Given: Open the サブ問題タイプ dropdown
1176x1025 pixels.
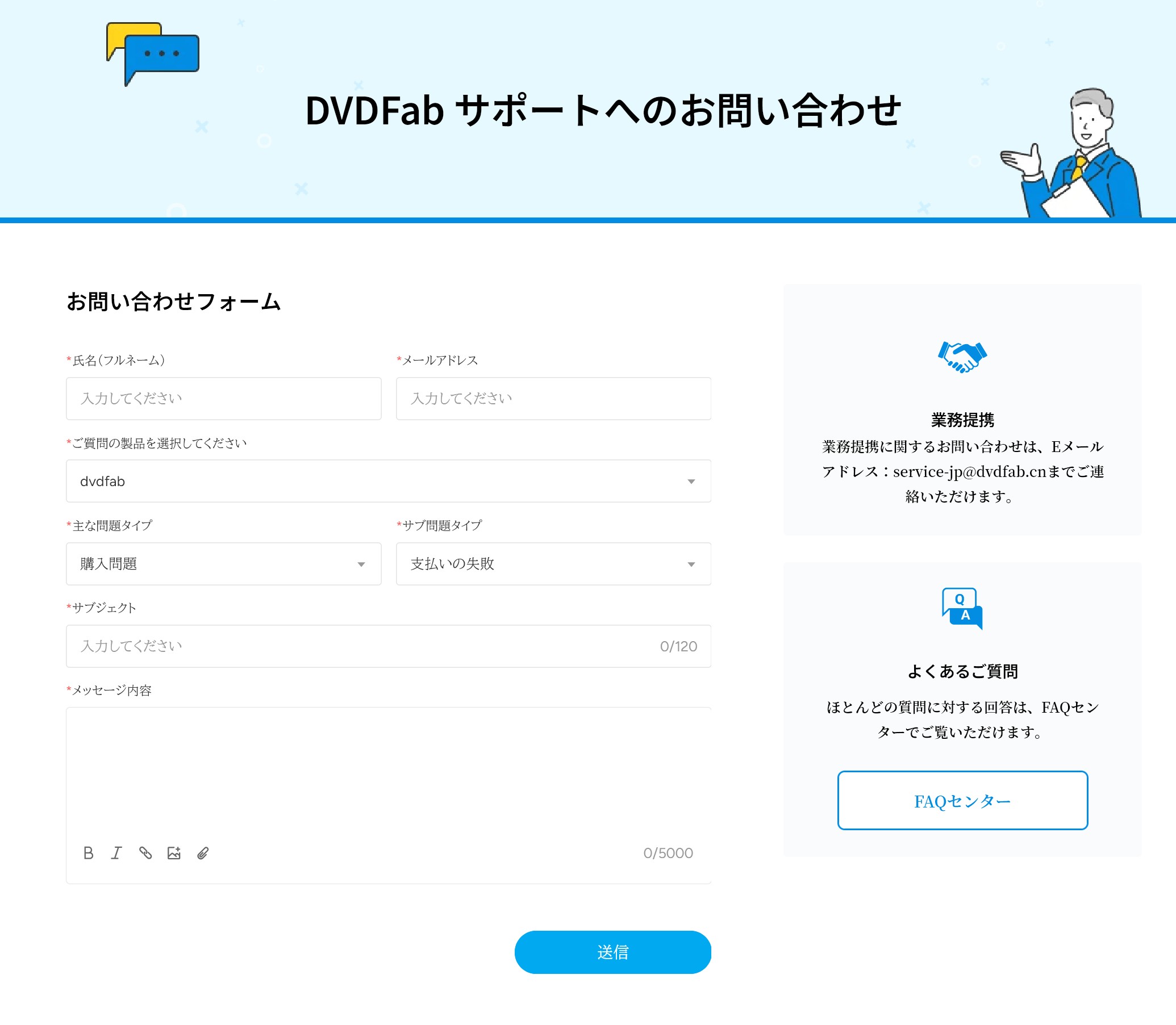Looking at the screenshot, I should pyautogui.click(x=553, y=564).
